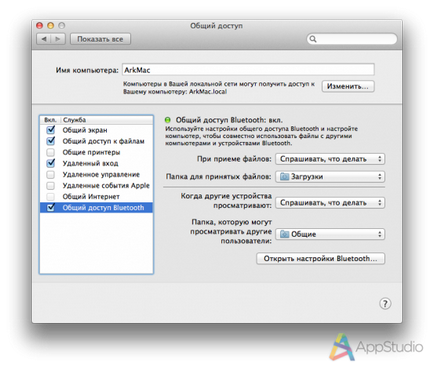
Task: Enable the Удаленные события Apple checkbox
Action: (x=51, y=185)
